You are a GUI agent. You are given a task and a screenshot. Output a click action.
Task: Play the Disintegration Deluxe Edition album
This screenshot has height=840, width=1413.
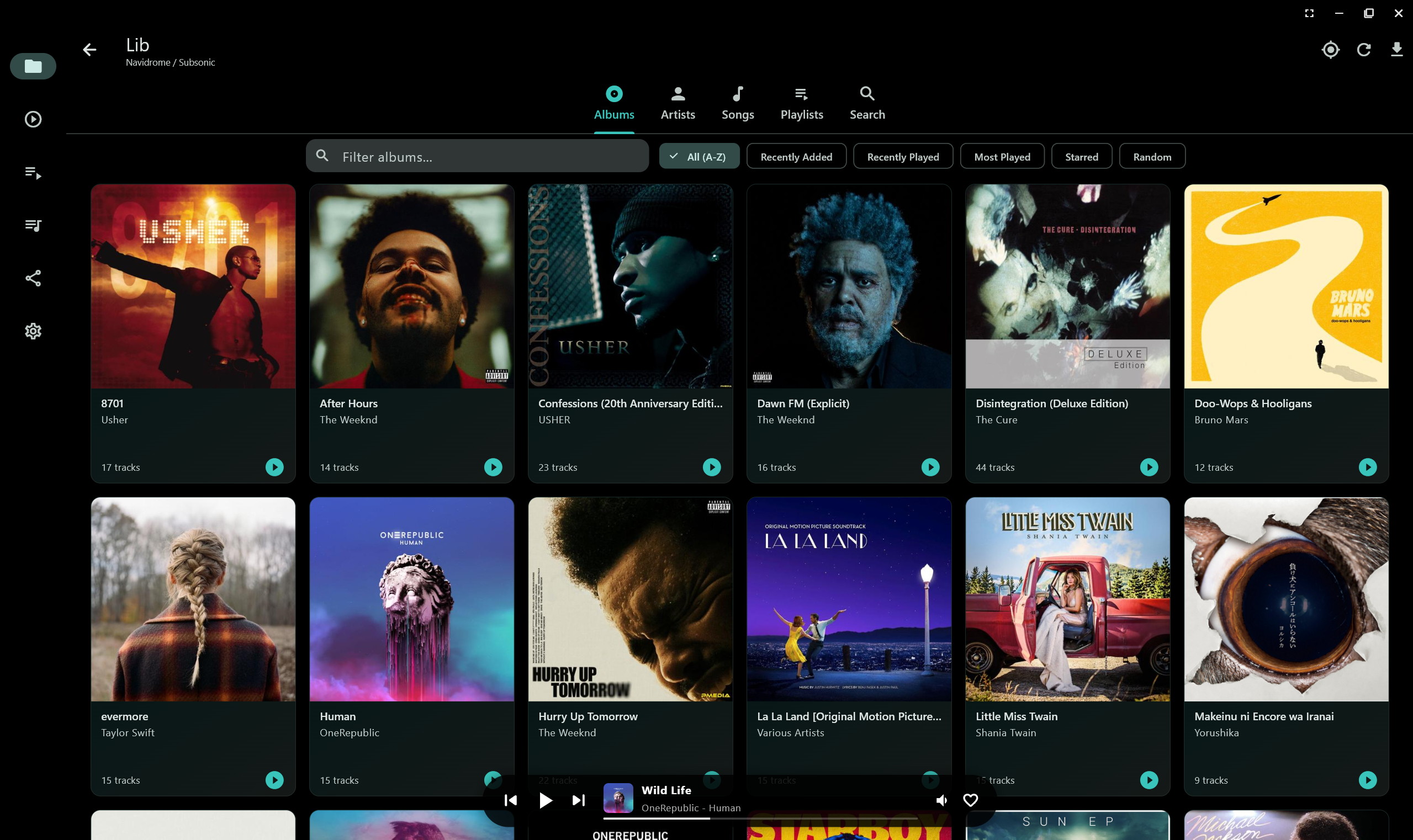click(1149, 467)
